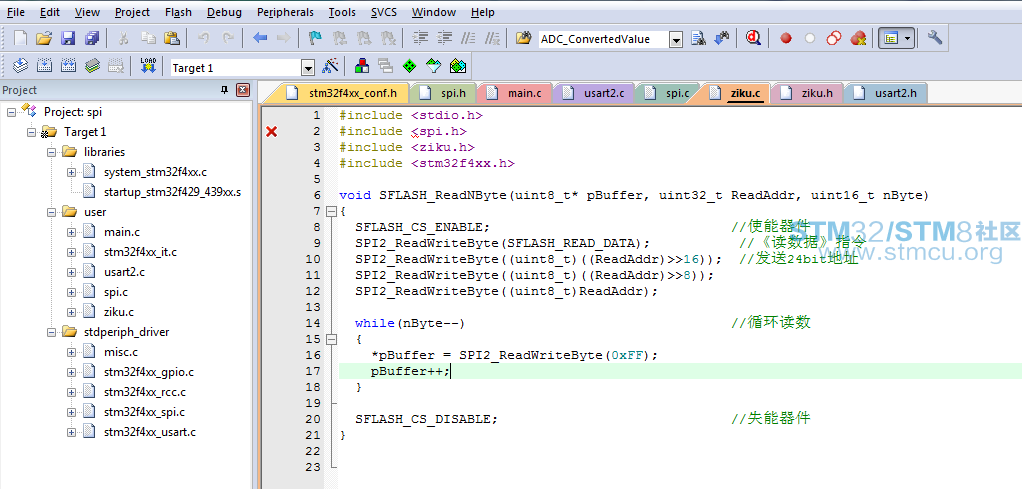Click the Pack Installer icon
Screen dimensions: 1022x489
458,66
